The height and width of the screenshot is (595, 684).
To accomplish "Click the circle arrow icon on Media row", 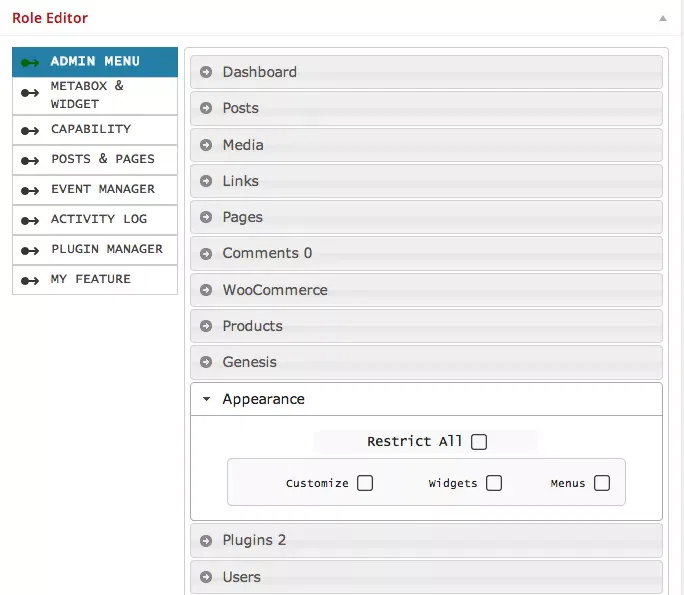I will click(x=206, y=145).
